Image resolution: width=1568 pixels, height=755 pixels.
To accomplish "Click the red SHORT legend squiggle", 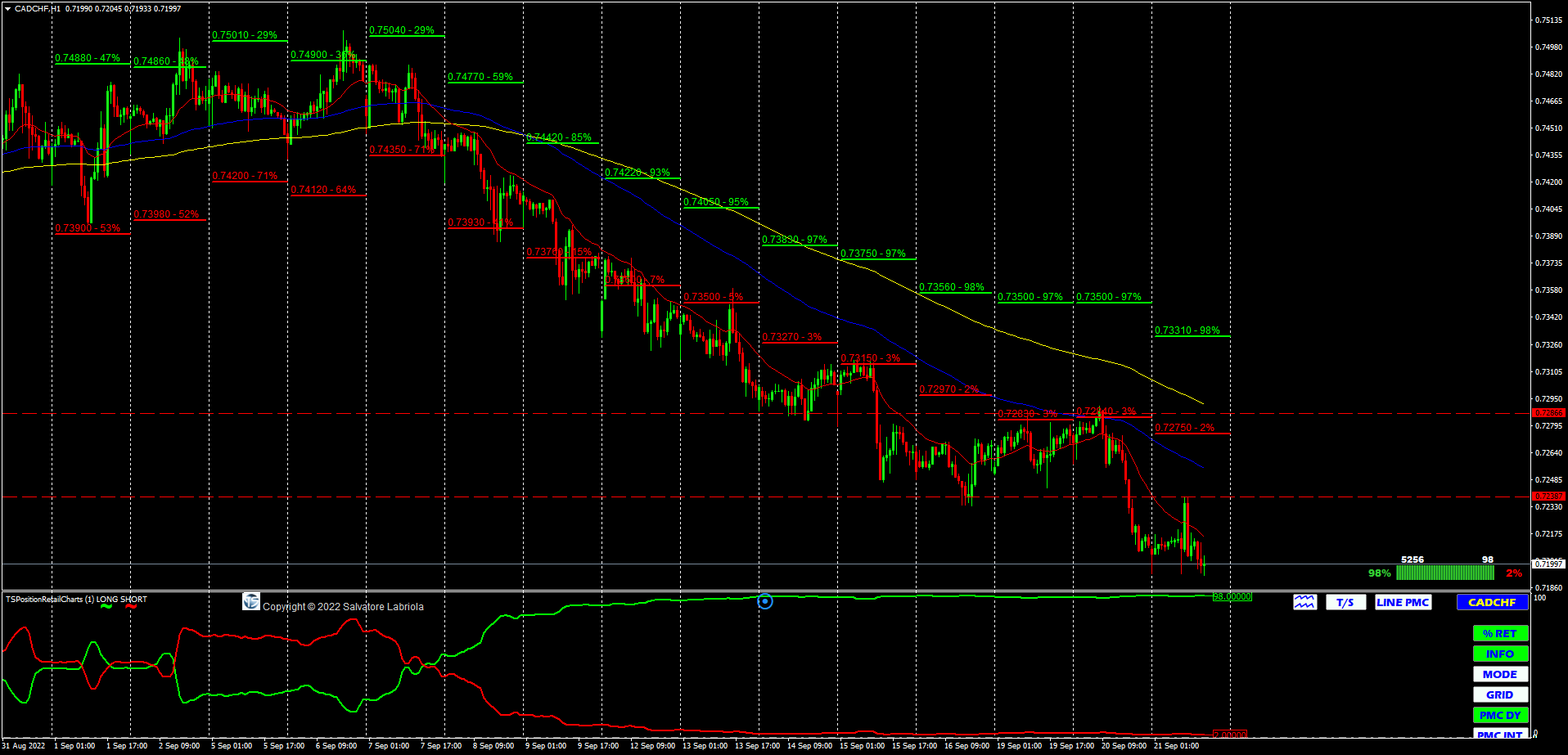I will (x=132, y=607).
